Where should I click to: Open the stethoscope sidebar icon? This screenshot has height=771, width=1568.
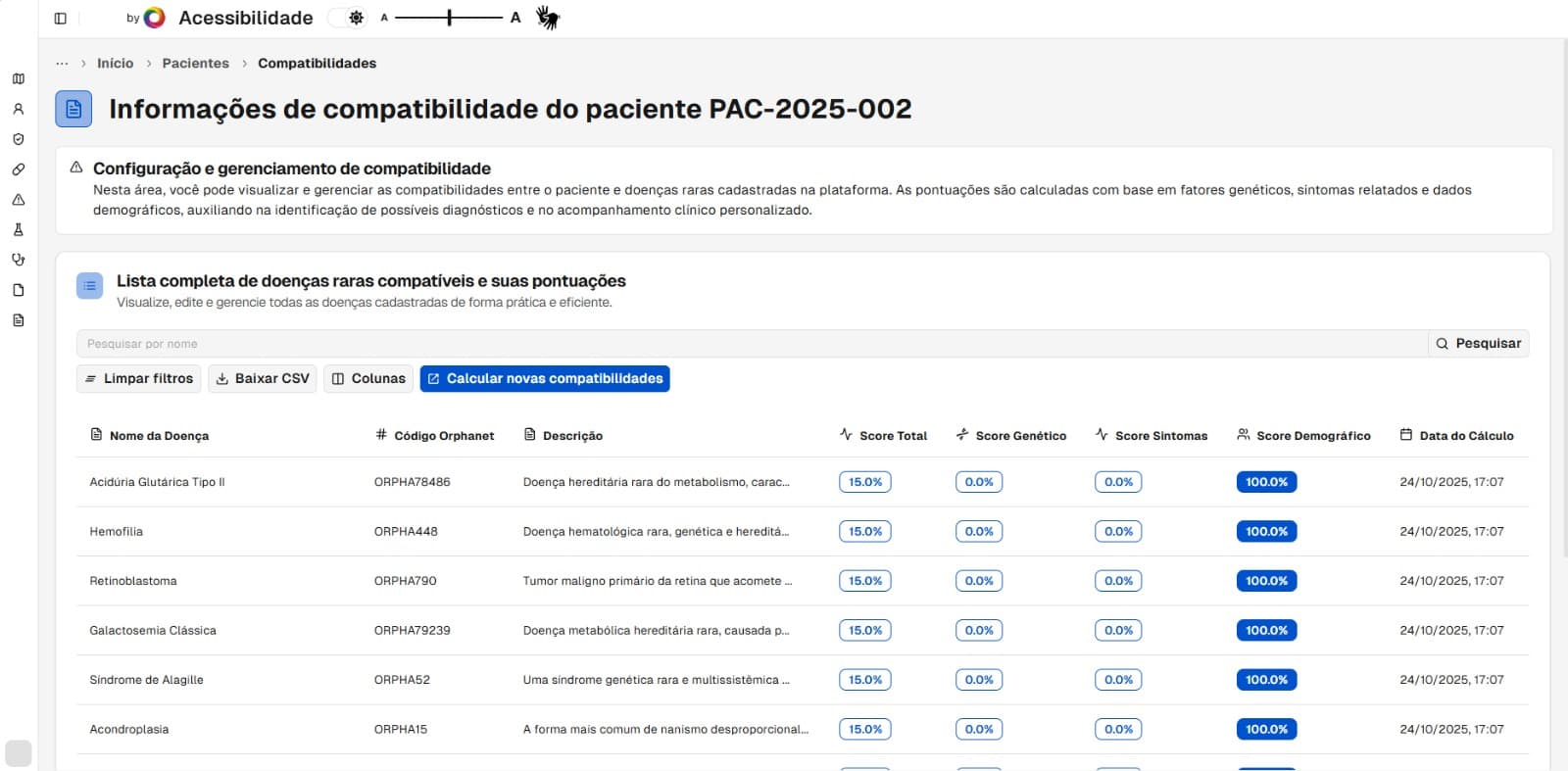(x=19, y=260)
